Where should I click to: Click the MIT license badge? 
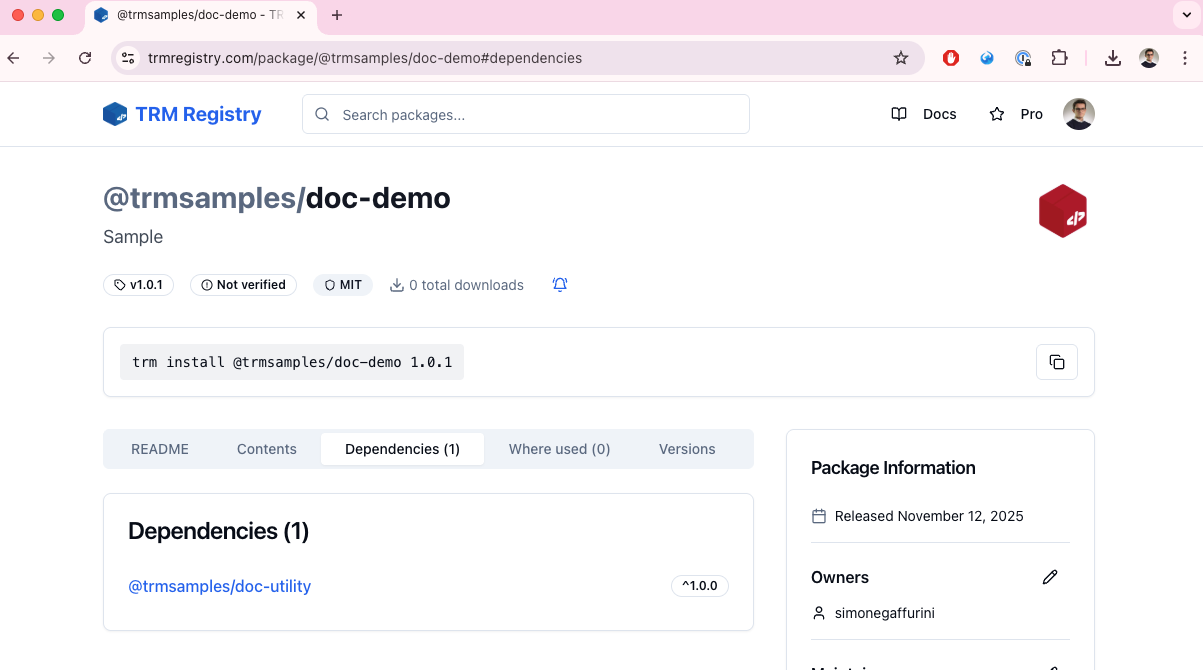click(x=343, y=285)
